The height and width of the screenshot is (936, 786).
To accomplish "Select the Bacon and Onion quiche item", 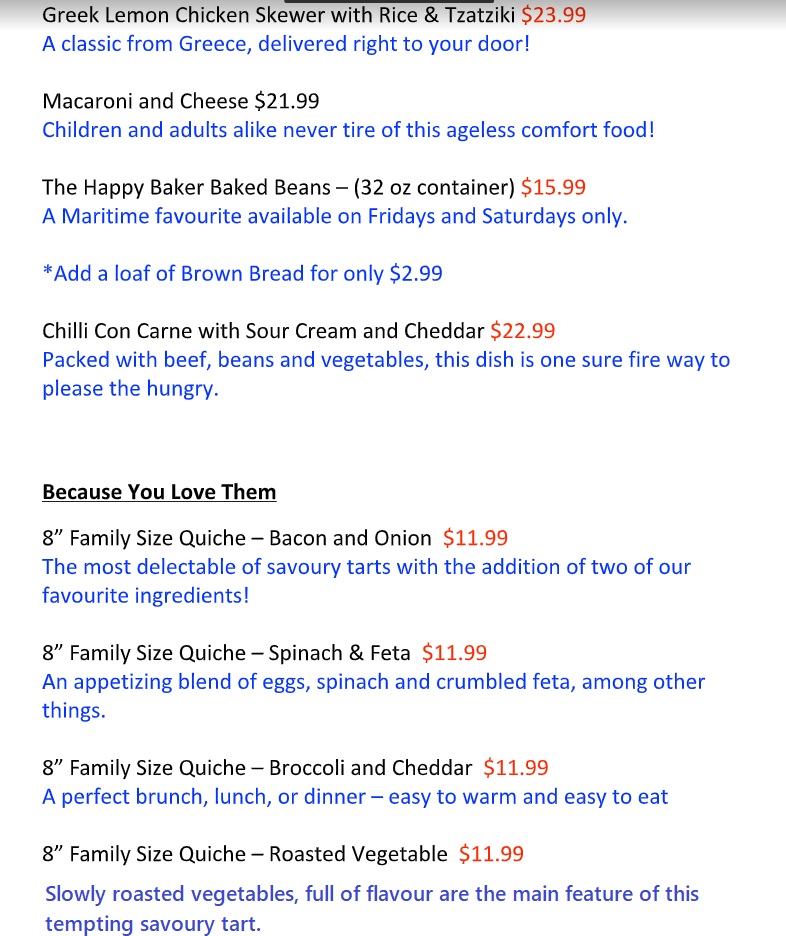I will [237, 538].
